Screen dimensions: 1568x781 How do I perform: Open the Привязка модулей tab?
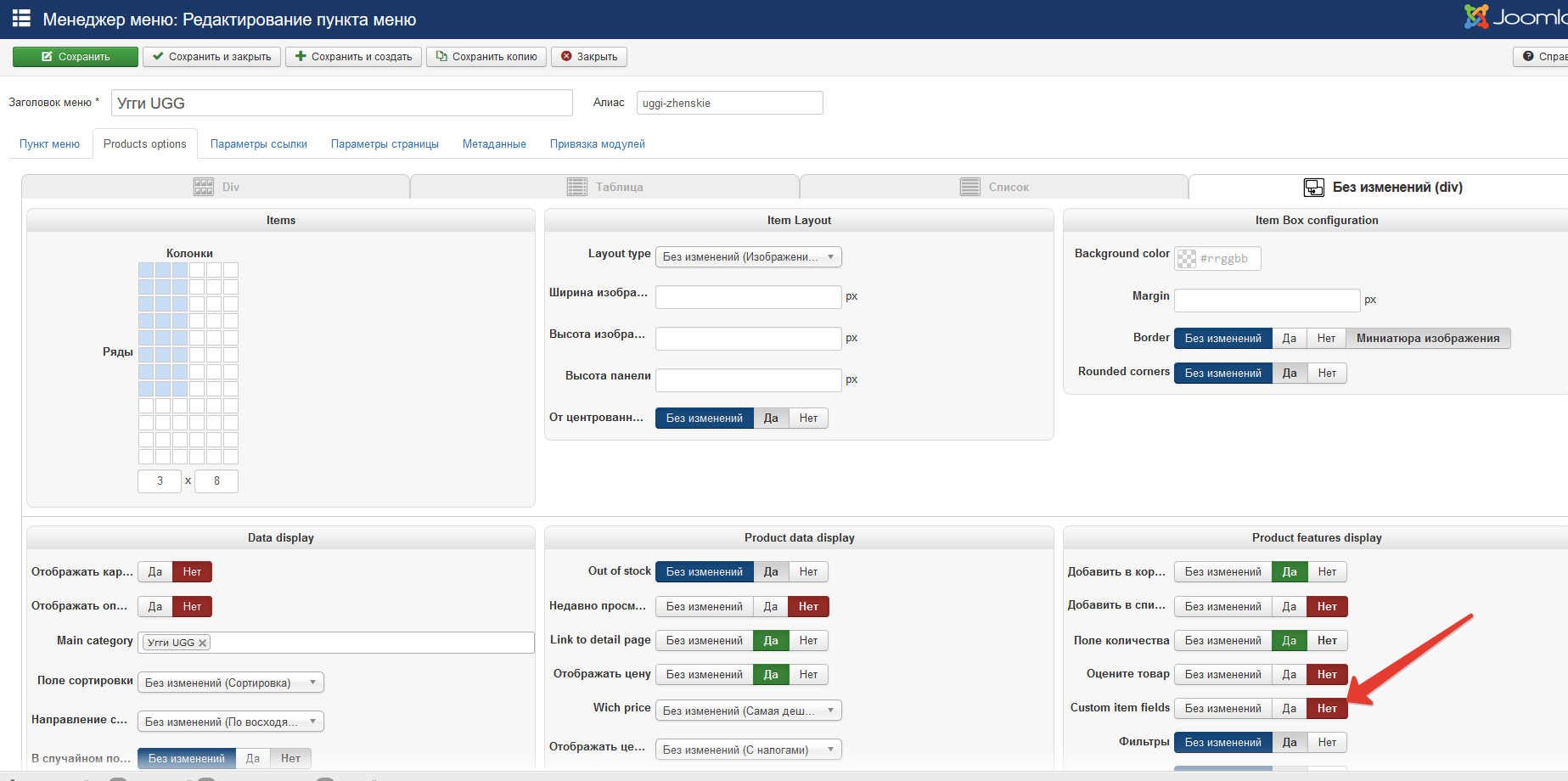pos(598,144)
